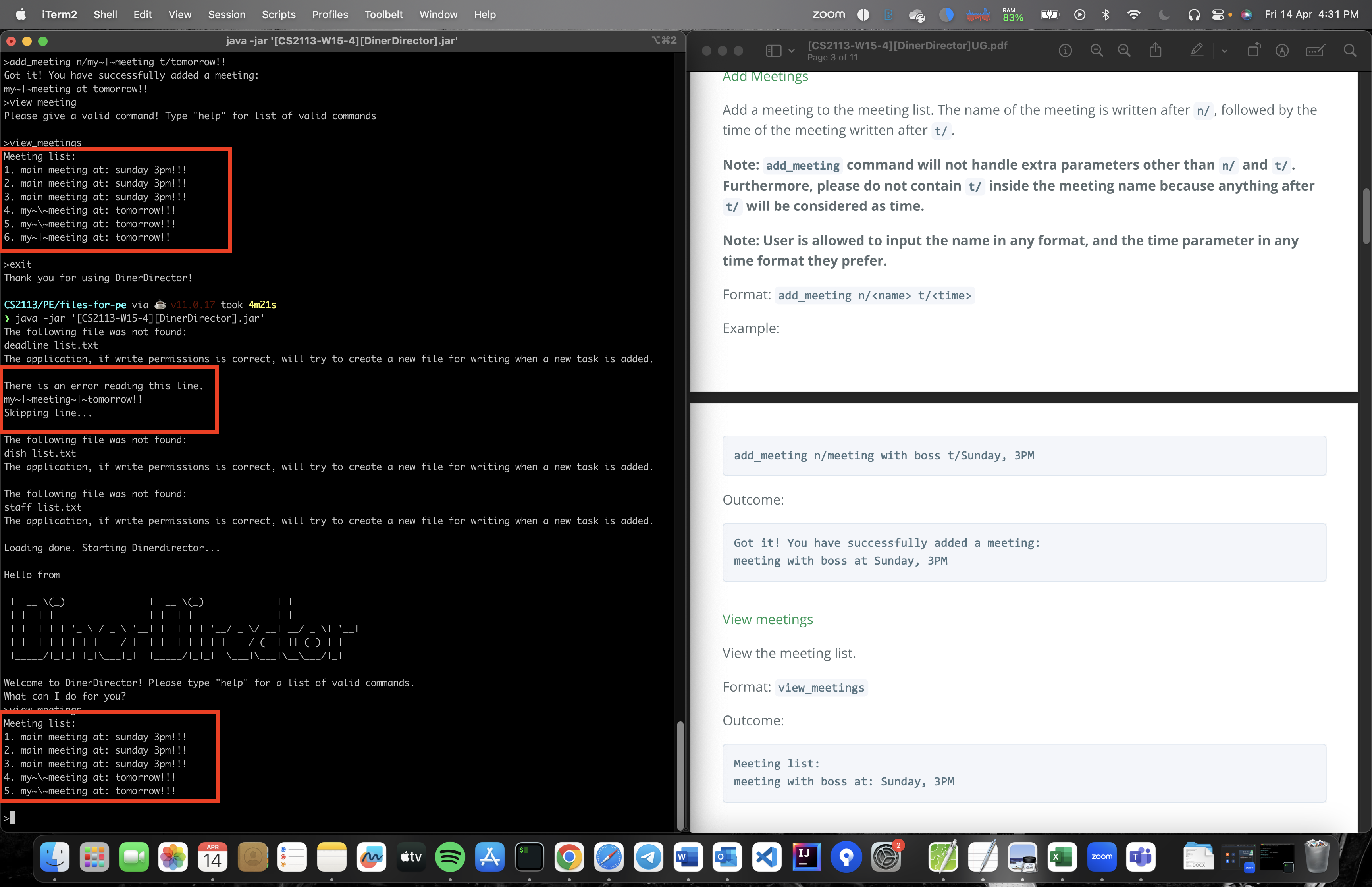This screenshot has height=887, width=1372.
Task: Toggle Do Not Disturb moon icon
Action: pyautogui.click(x=1164, y=15)
